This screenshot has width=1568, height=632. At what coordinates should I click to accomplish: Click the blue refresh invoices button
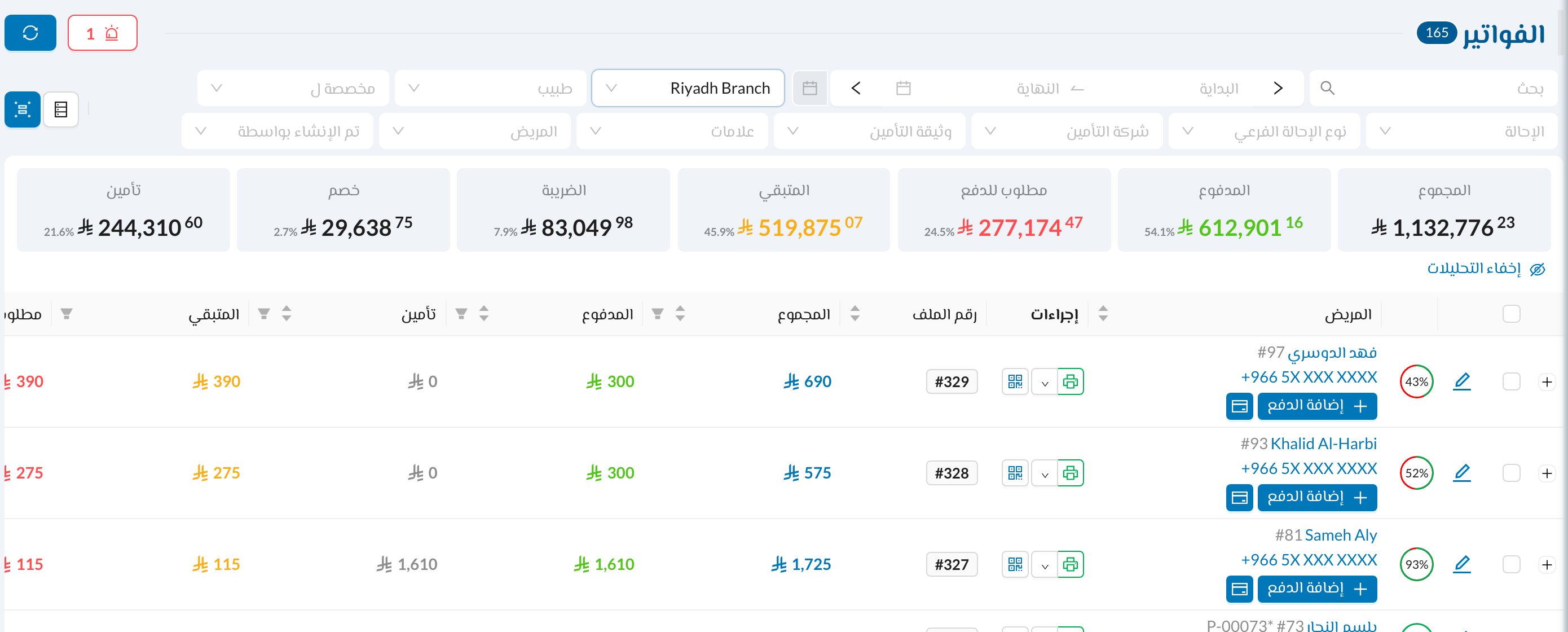click(30, 33)
